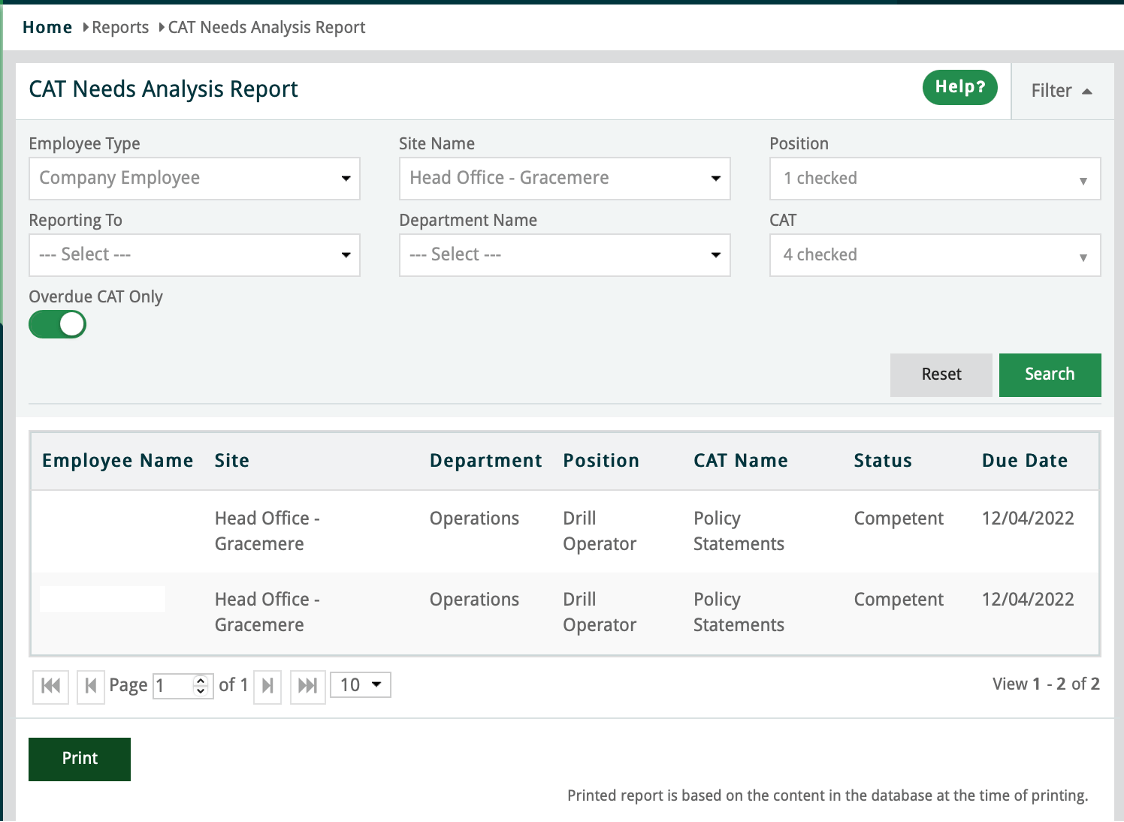1124x822 pixels.
Task: Change rows per page selector
Action: (360, 685)
